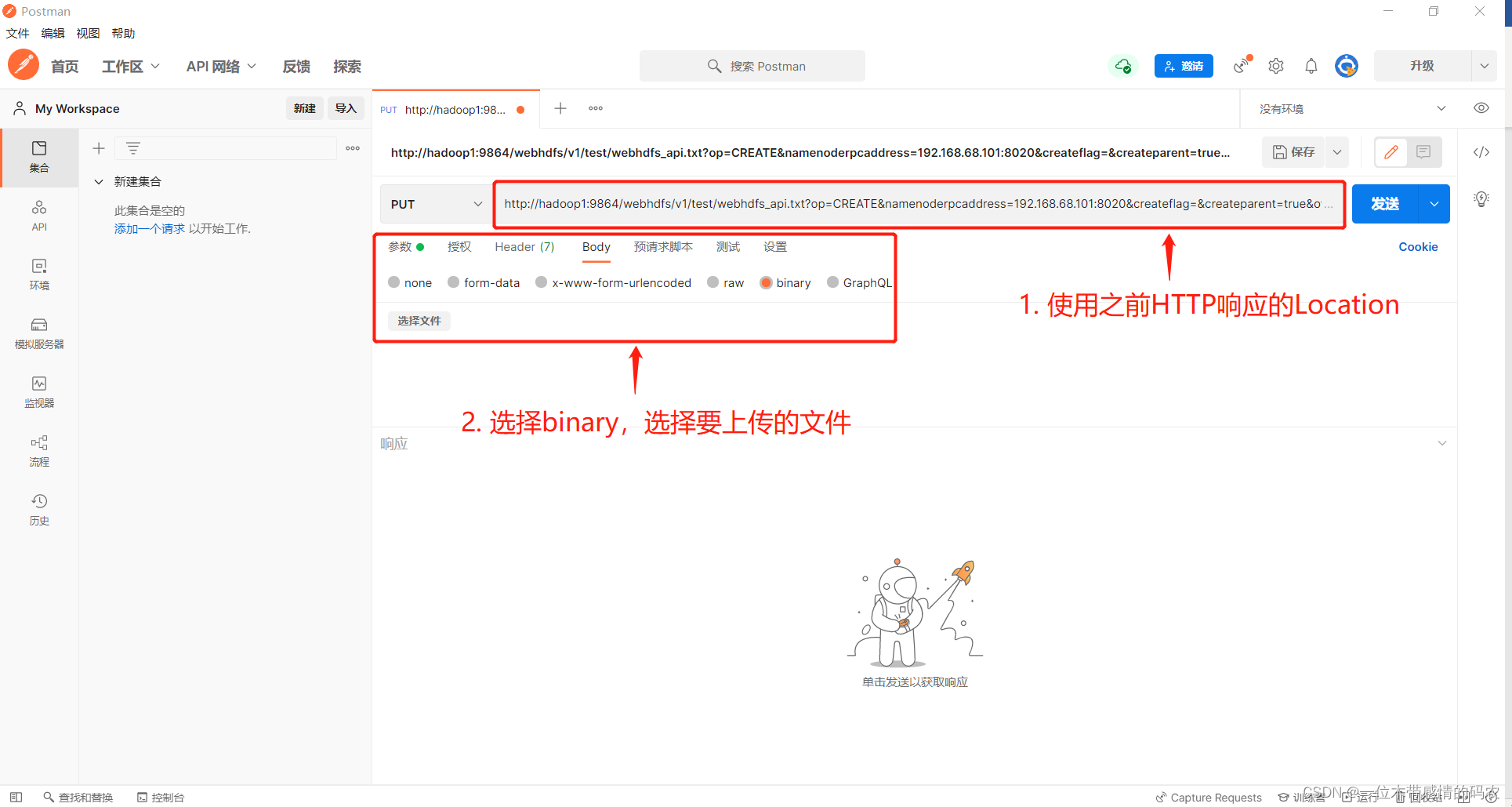Viewport: 1512px width, 807px height.
Task: Click the settings gear icon in header
Action: [x=1276, y=67]
